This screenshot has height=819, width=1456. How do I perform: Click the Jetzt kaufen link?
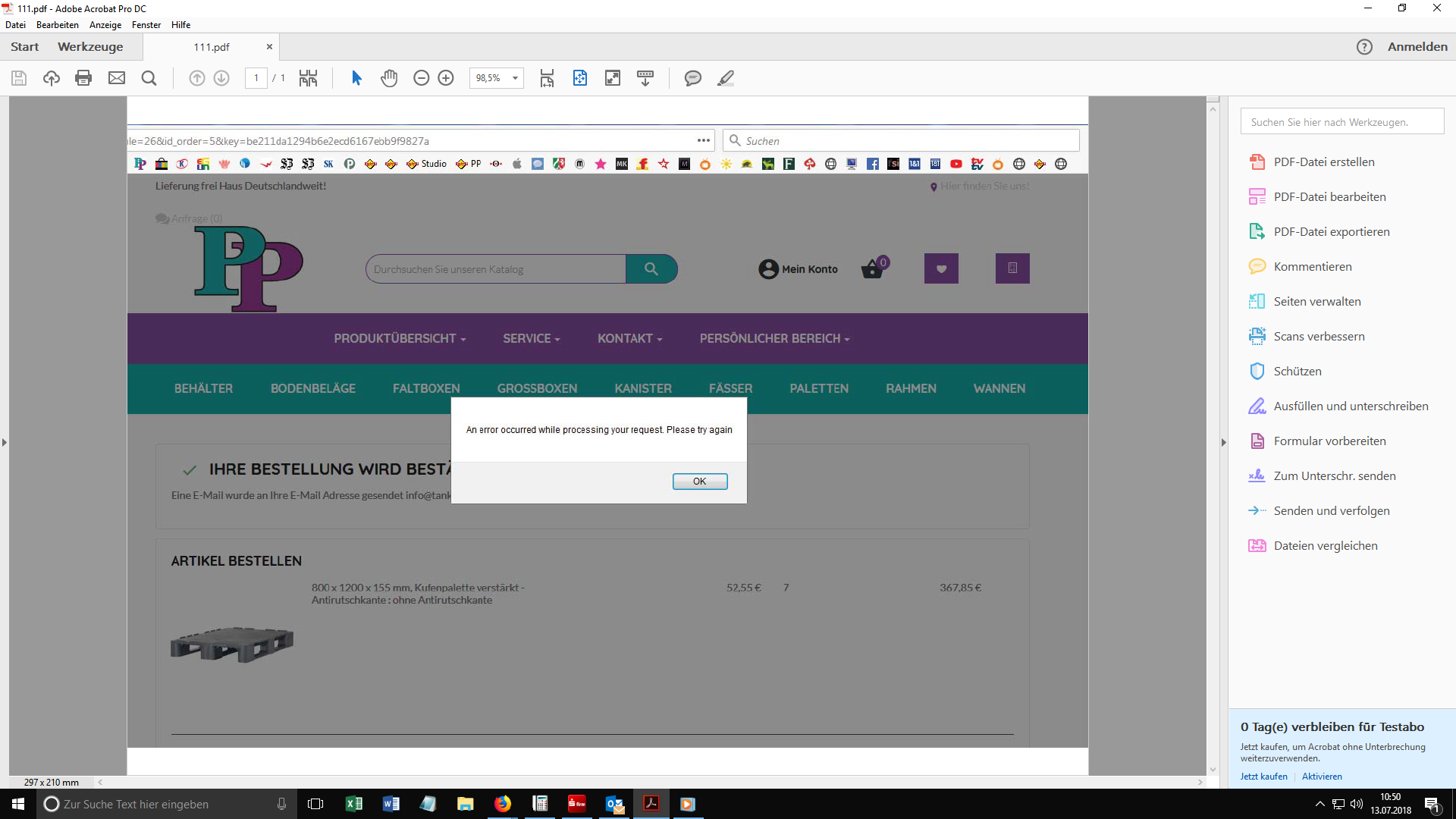(x=1263, y=777)
